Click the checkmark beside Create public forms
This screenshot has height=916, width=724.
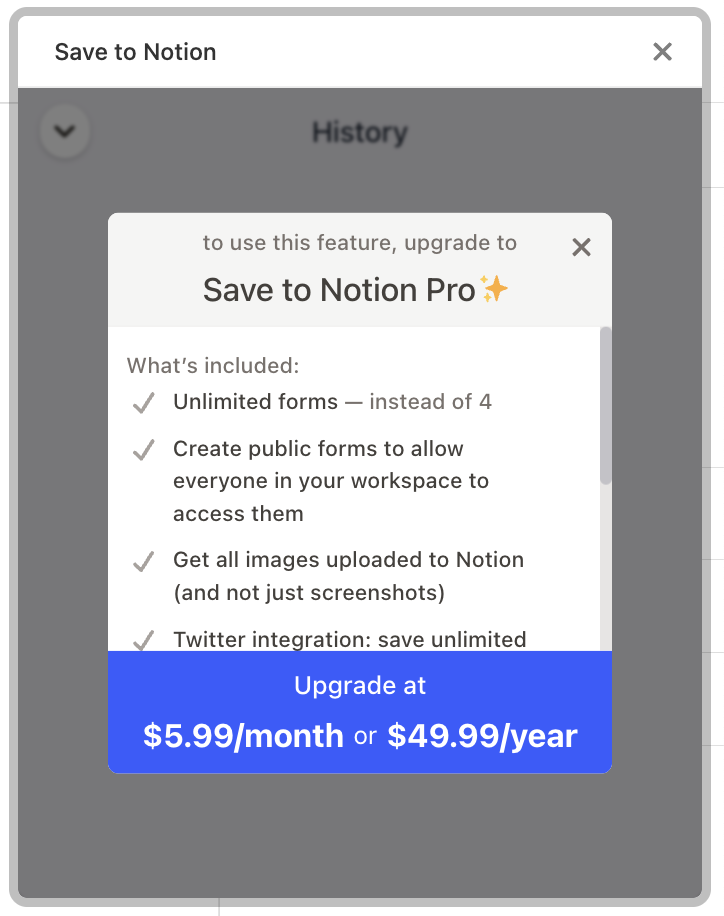point(143,450)
